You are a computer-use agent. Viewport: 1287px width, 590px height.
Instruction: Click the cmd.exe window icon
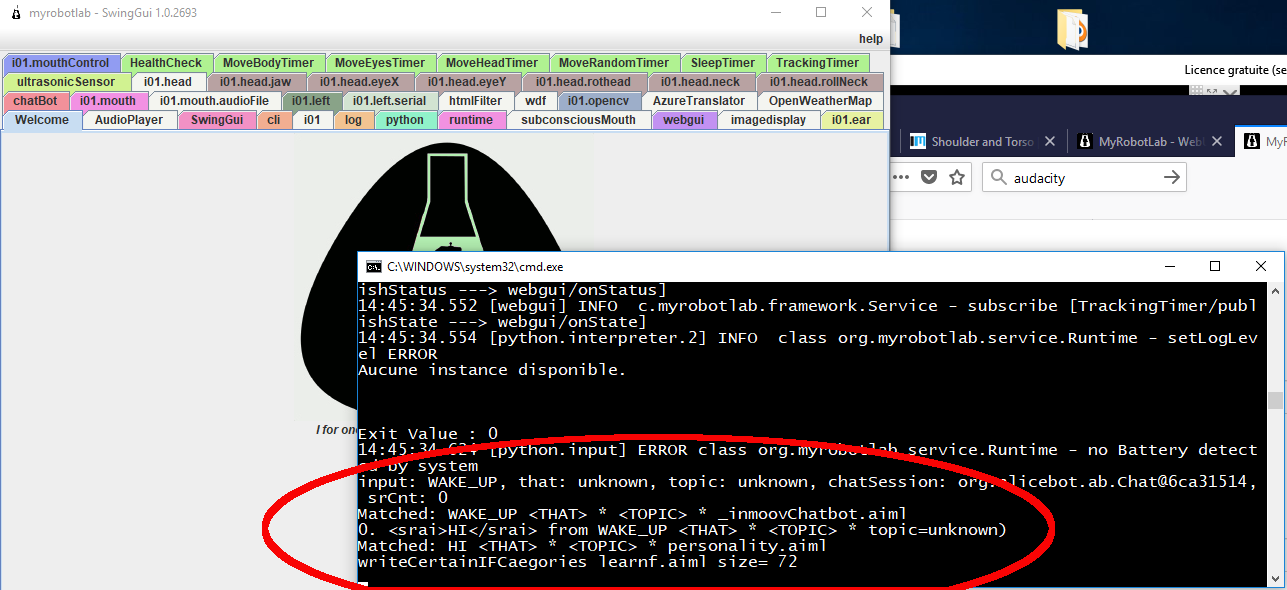click(373, 267)
